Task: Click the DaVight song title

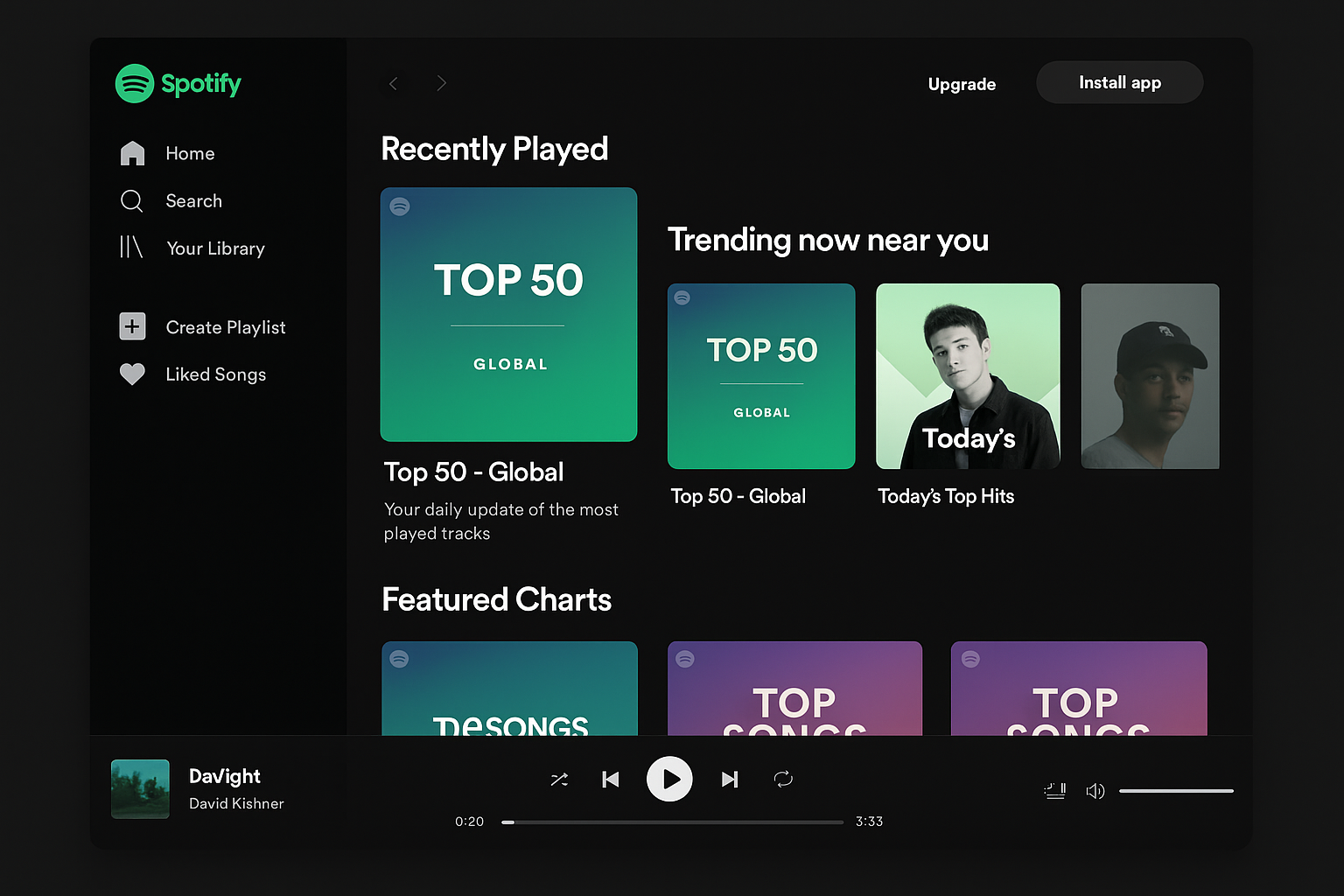Action: pyautogui.click(x=225, y=776)
